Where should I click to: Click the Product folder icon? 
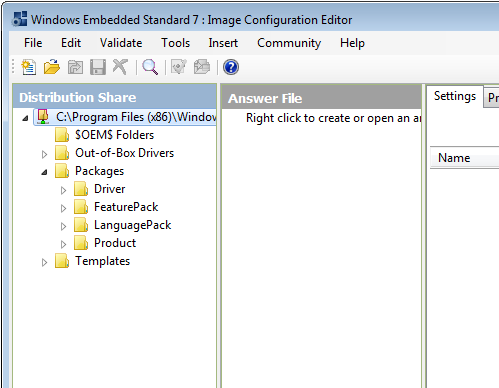coord(81,243)
